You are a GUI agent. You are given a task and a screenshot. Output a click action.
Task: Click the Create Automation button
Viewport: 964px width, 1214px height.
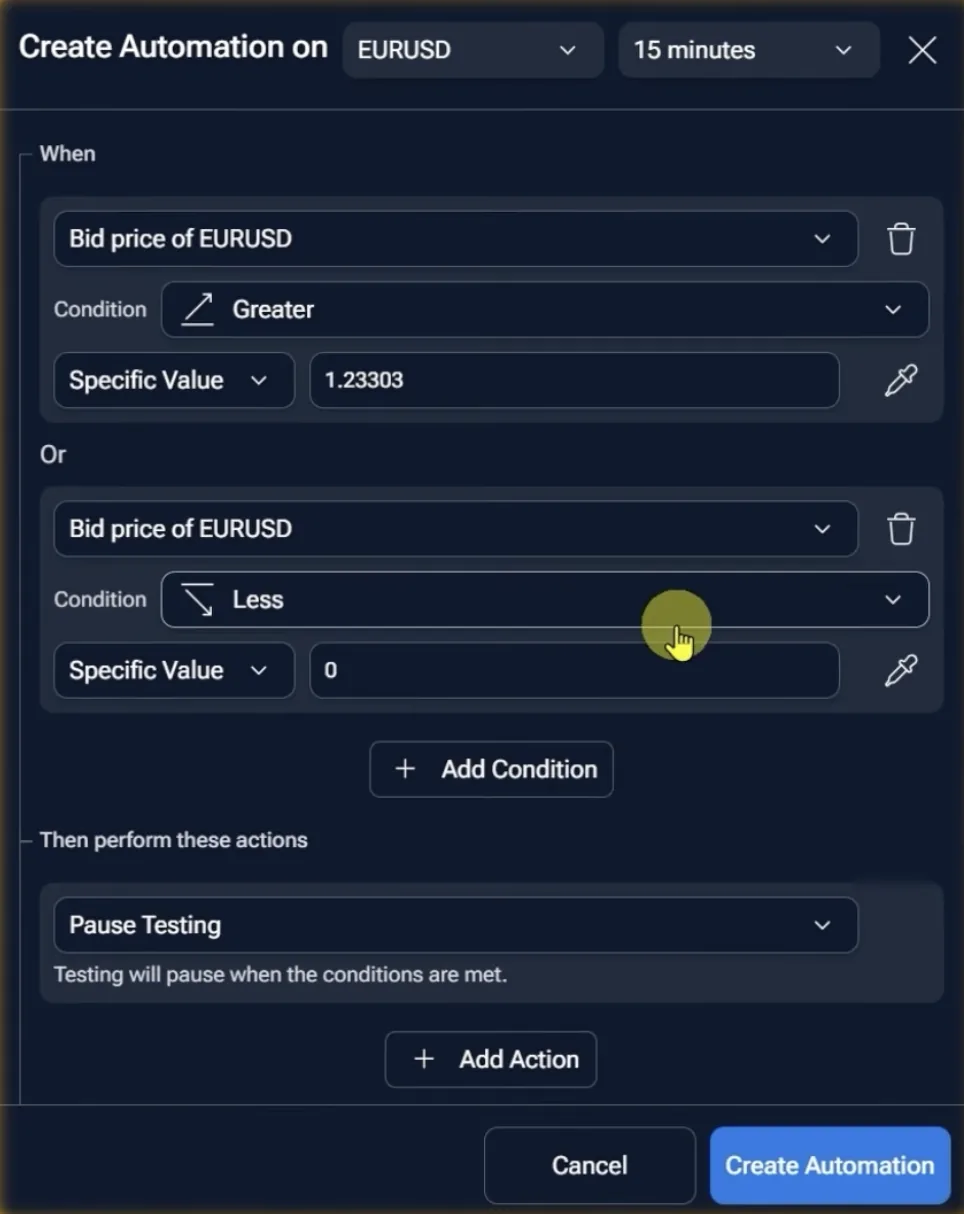tap(830, 1165)
